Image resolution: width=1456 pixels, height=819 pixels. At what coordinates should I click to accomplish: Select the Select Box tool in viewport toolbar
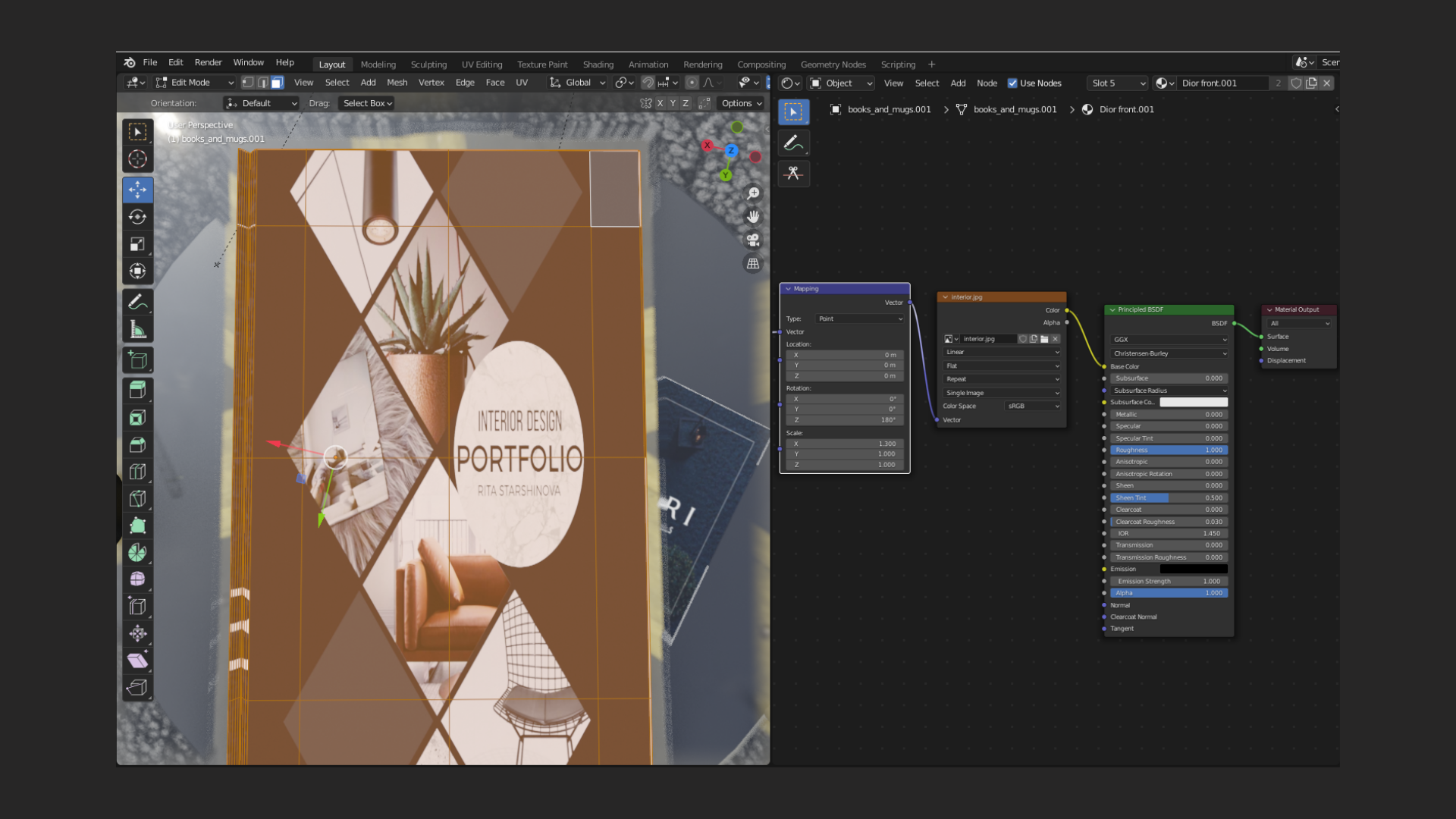(137, 132)
